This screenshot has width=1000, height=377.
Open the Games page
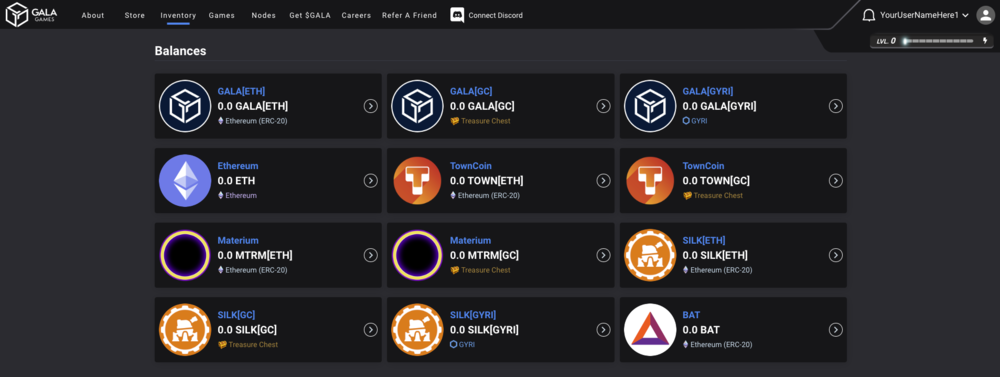tap(221, 15)
